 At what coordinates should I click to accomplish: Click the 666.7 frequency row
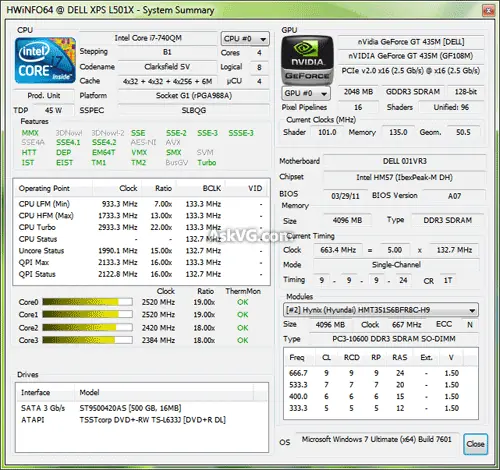point(381,373)
